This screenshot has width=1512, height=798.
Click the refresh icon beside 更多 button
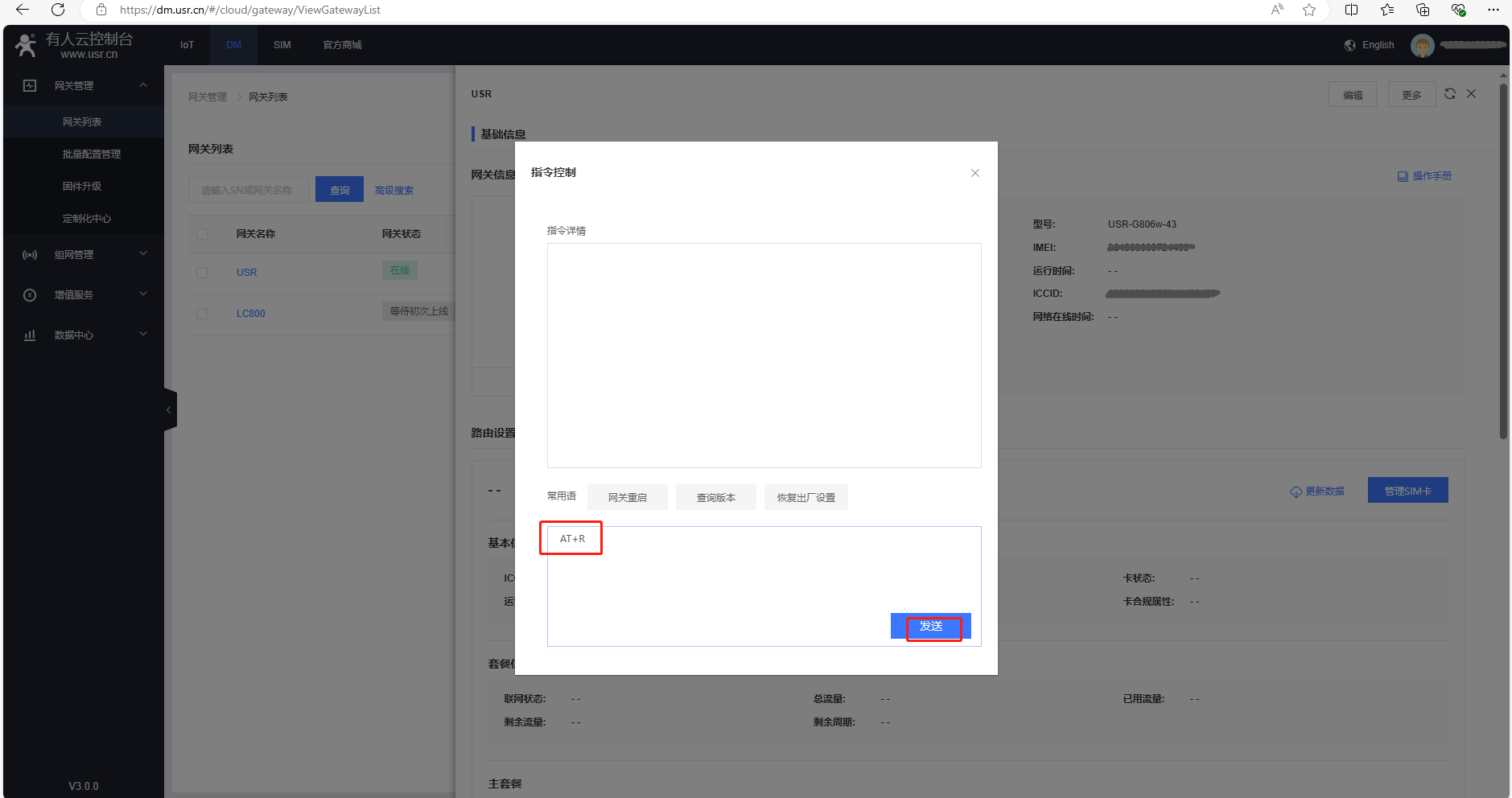(1449, 94)
